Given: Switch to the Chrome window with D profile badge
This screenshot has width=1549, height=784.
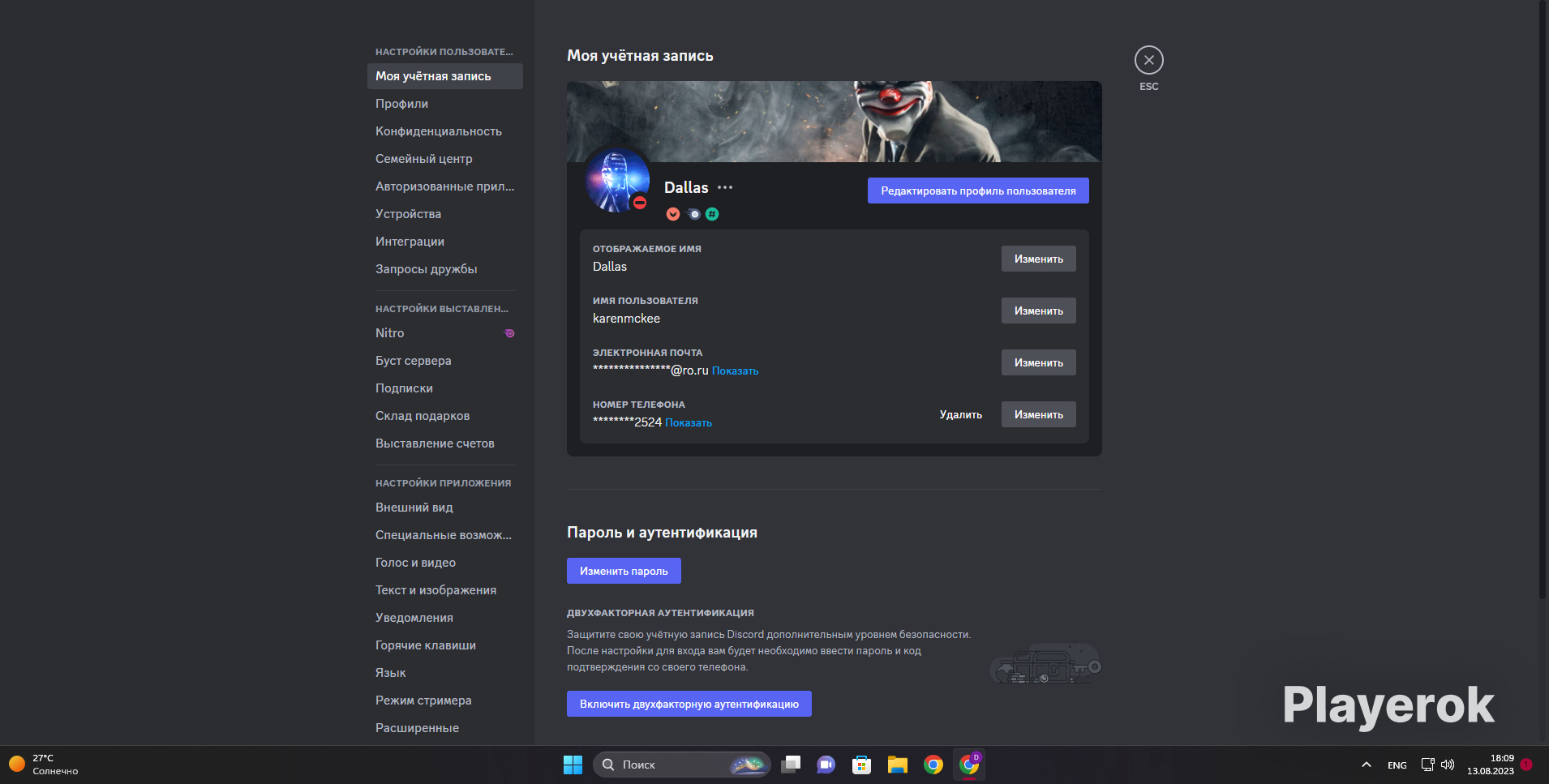Looking at the screenshot, I should coord(969,765).
